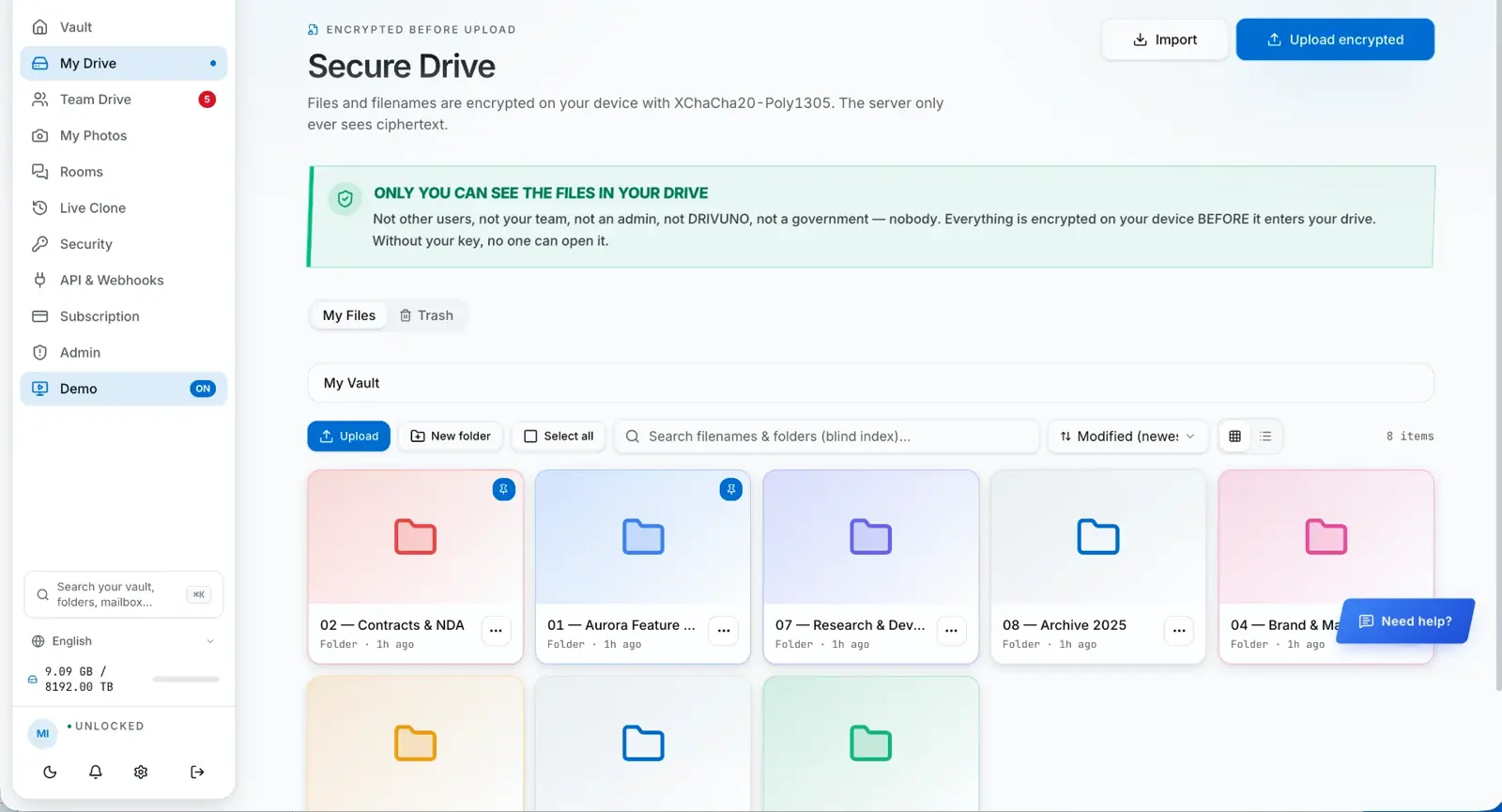Check the Select all checkbox

coord(530,437)
